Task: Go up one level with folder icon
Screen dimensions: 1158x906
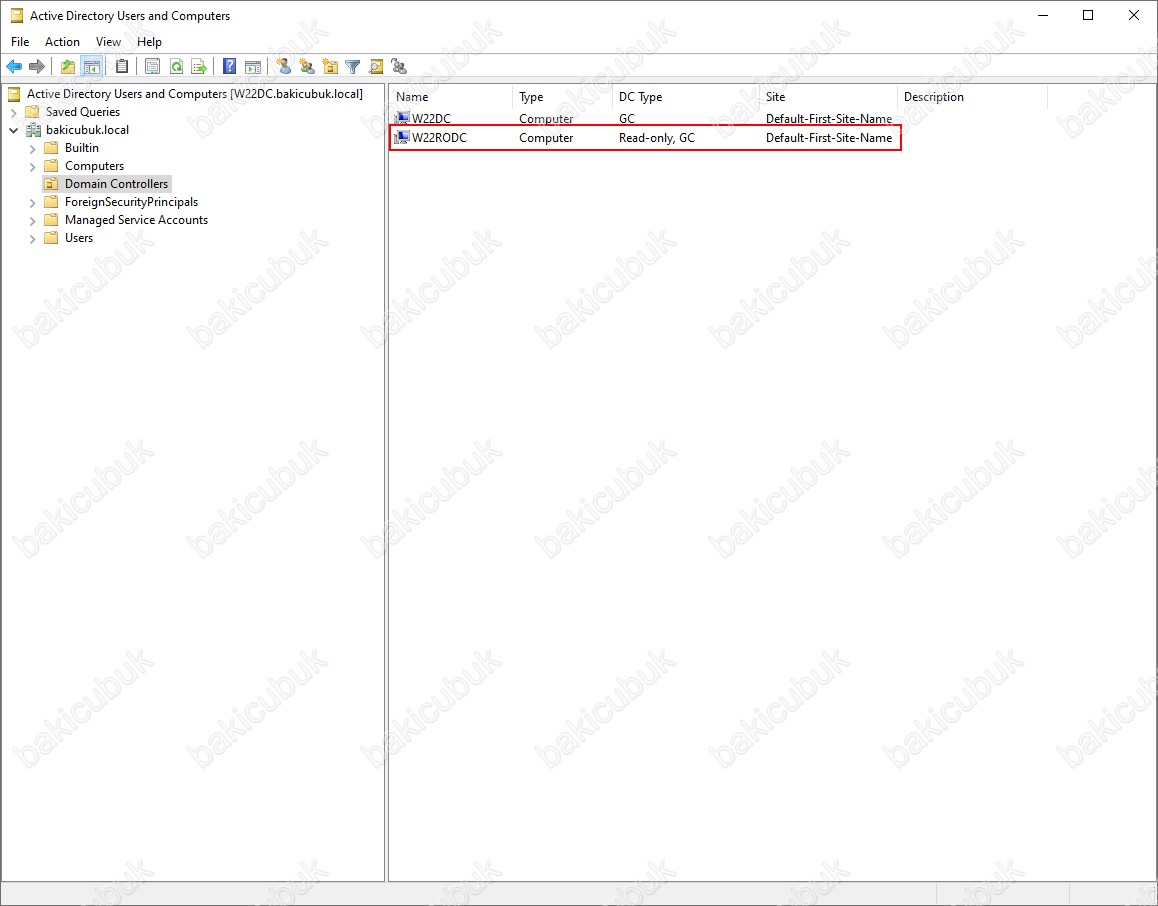Action: coord(68,67)
